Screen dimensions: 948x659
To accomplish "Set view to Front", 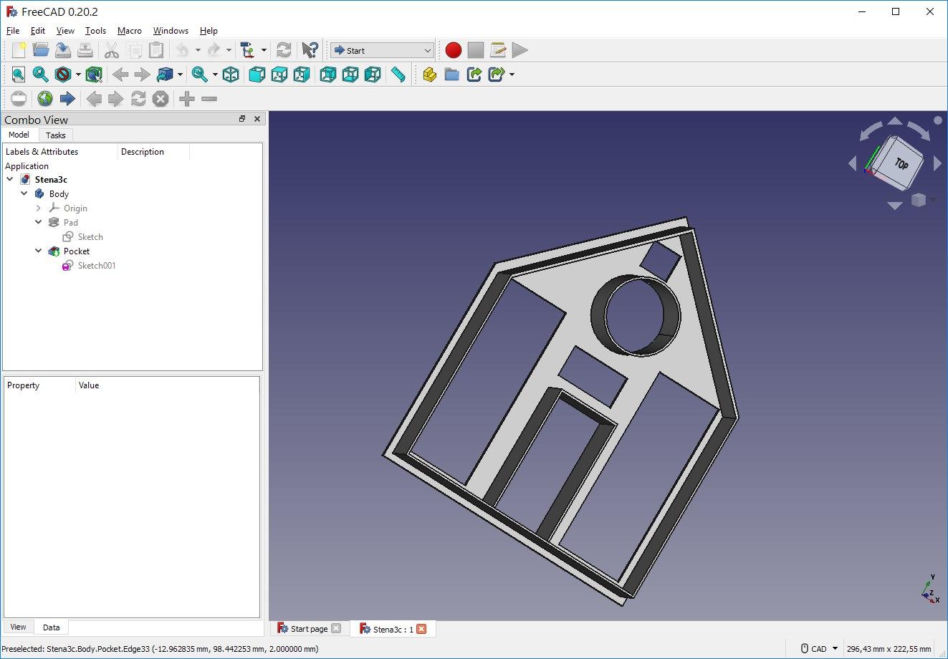I will (257, 74).
